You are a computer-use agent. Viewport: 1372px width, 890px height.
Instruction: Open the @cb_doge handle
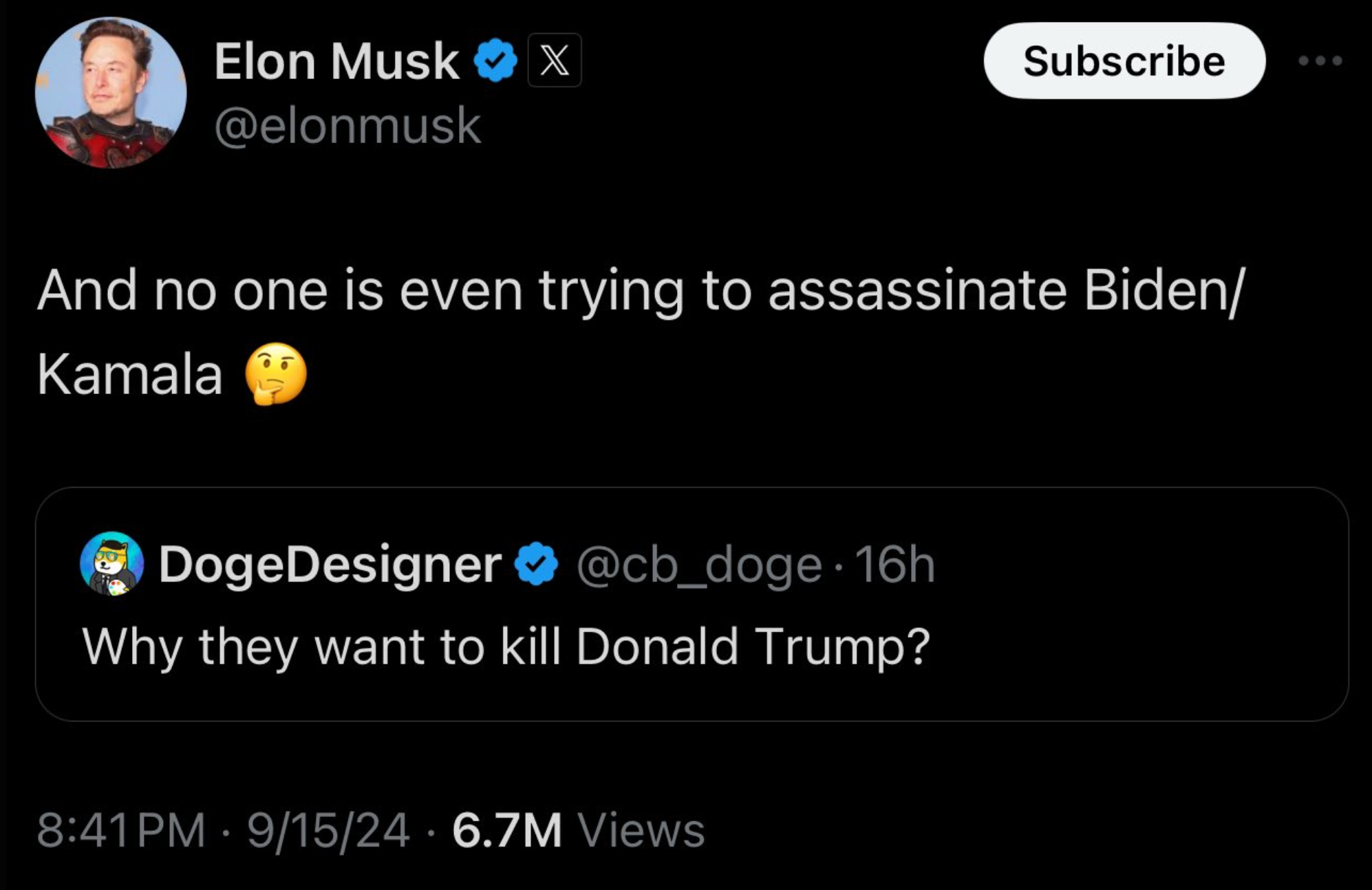tap(698, 566)
